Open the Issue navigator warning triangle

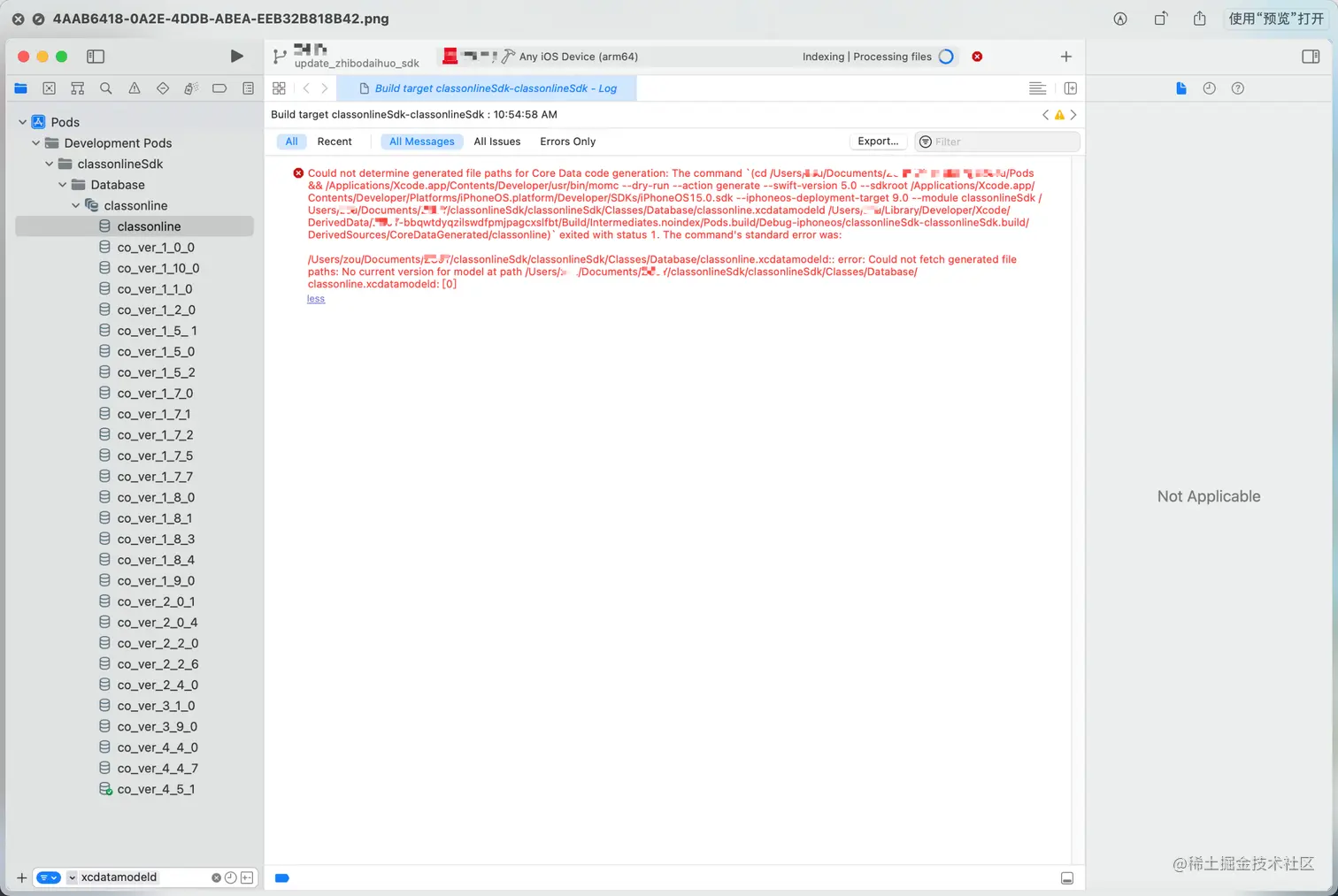[134, 88]
